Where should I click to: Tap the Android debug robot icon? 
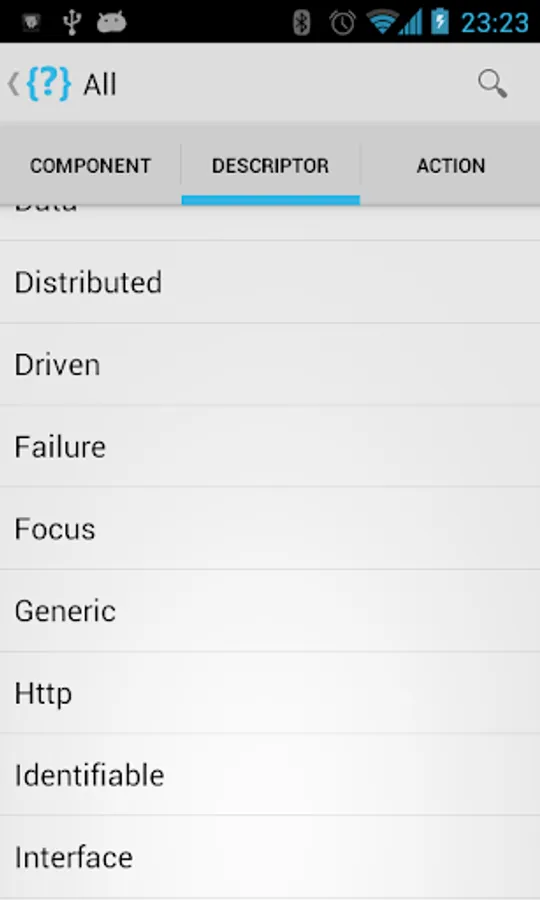[x=111, y=22]
